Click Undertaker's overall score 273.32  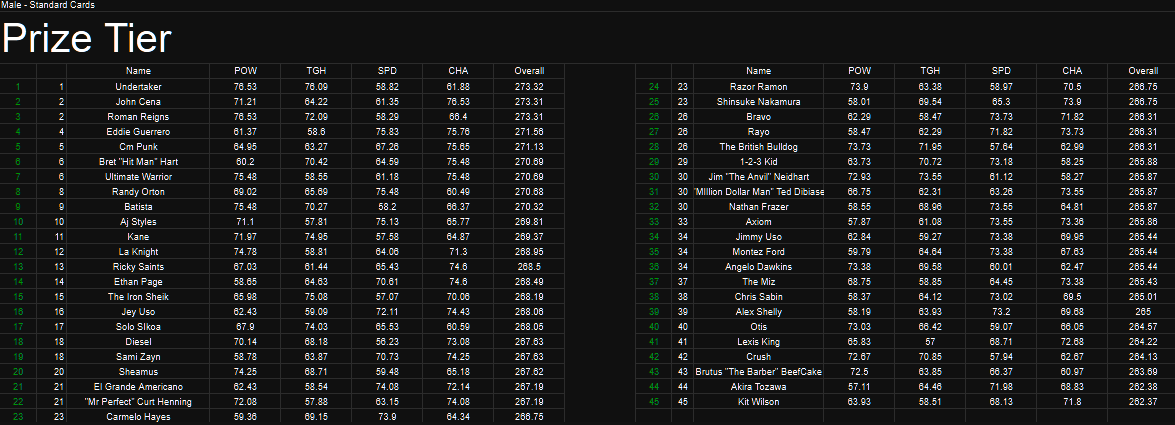coord(529,87)
